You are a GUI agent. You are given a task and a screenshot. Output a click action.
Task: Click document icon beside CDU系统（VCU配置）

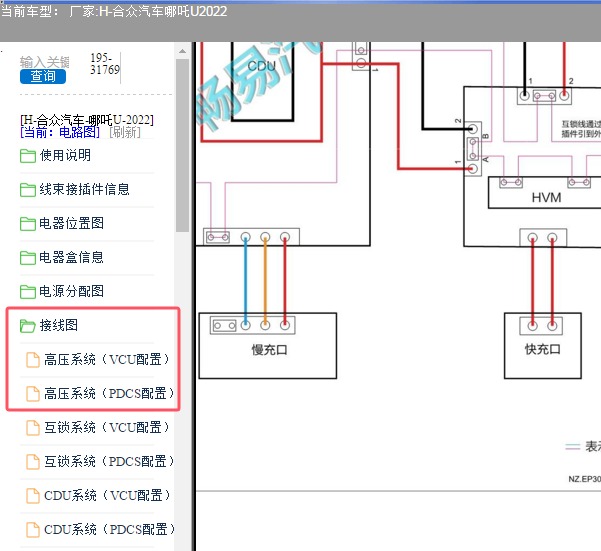(33, 496)
